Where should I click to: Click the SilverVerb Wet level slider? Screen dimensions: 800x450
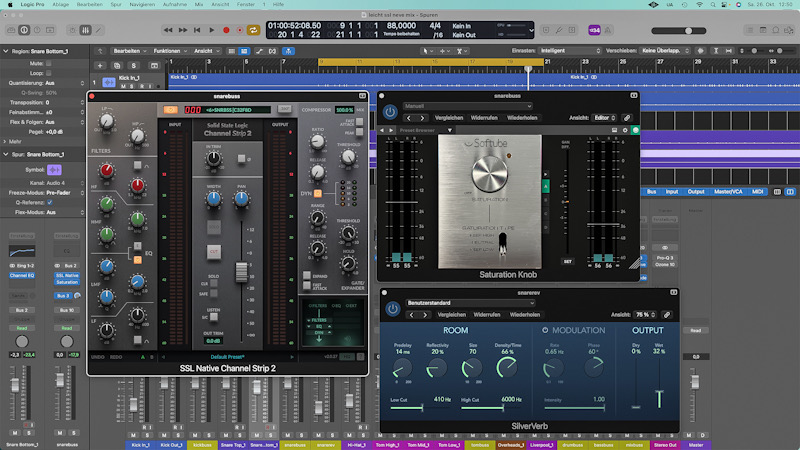(659, 392)
